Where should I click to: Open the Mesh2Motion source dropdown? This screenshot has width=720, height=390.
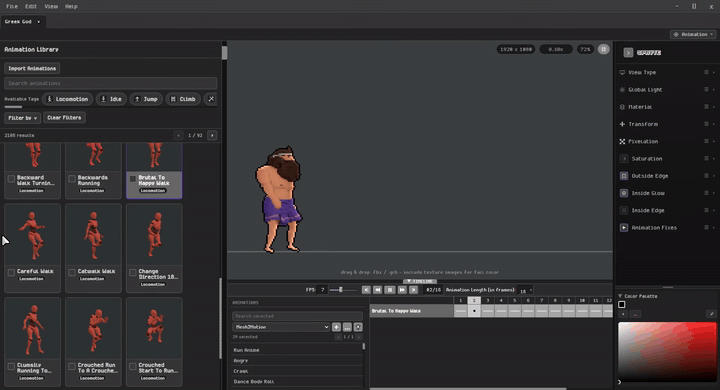(x=281, y=327)
